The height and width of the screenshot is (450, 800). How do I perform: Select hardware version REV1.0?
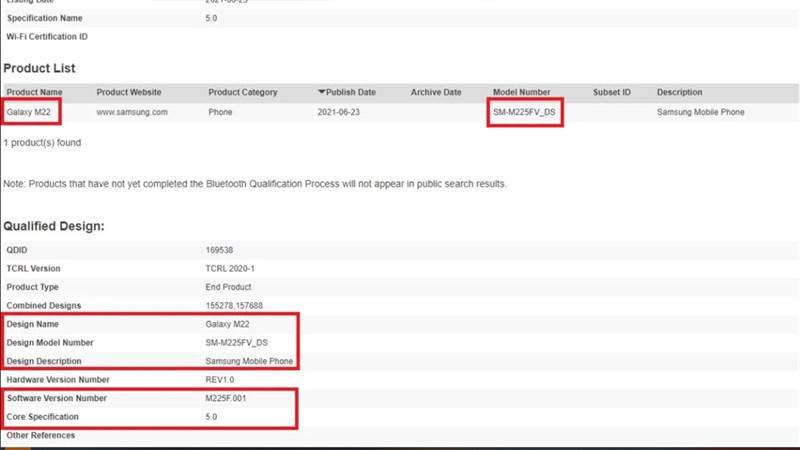(x=220, y=380)
